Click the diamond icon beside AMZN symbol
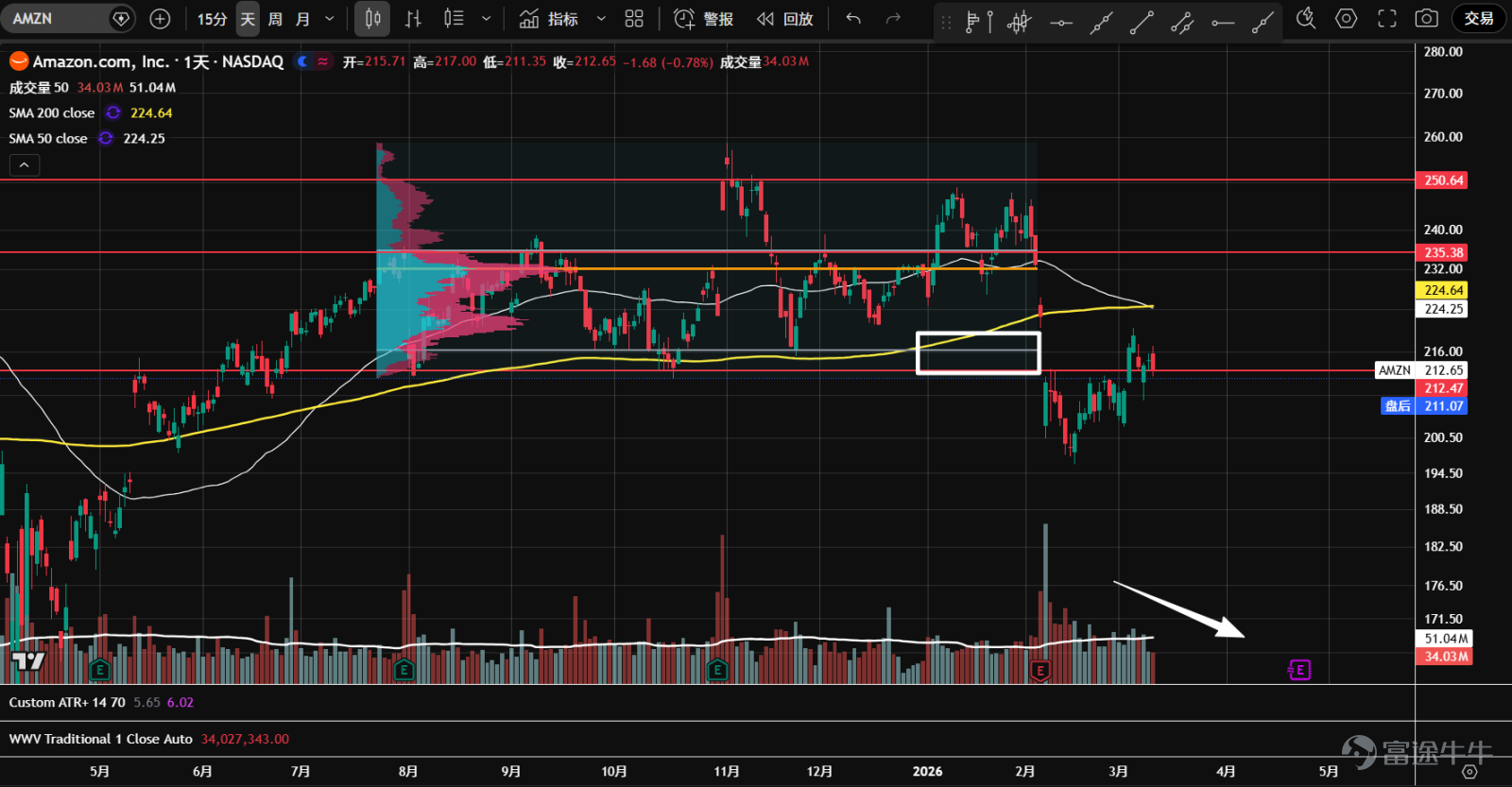The width and height of the screenshot is (1512, 787). click(121, 19)
